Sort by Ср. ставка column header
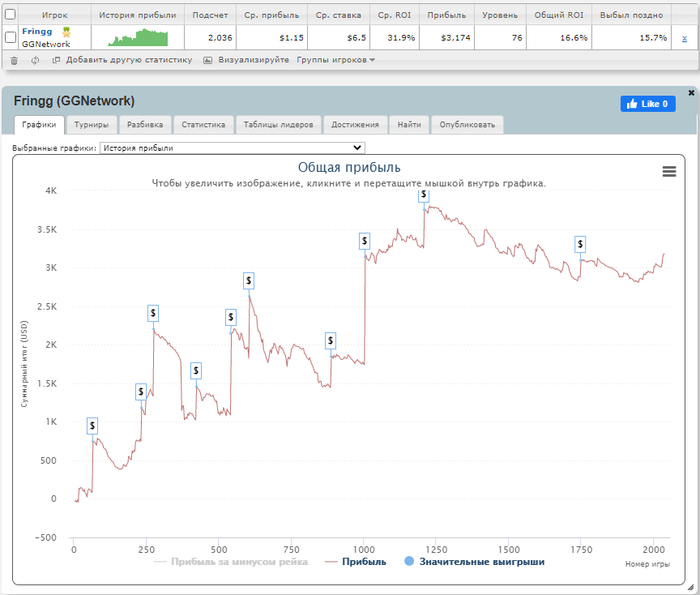Image resolution: width=700 pixels, height=595 pixels. (x=338, y=15)
